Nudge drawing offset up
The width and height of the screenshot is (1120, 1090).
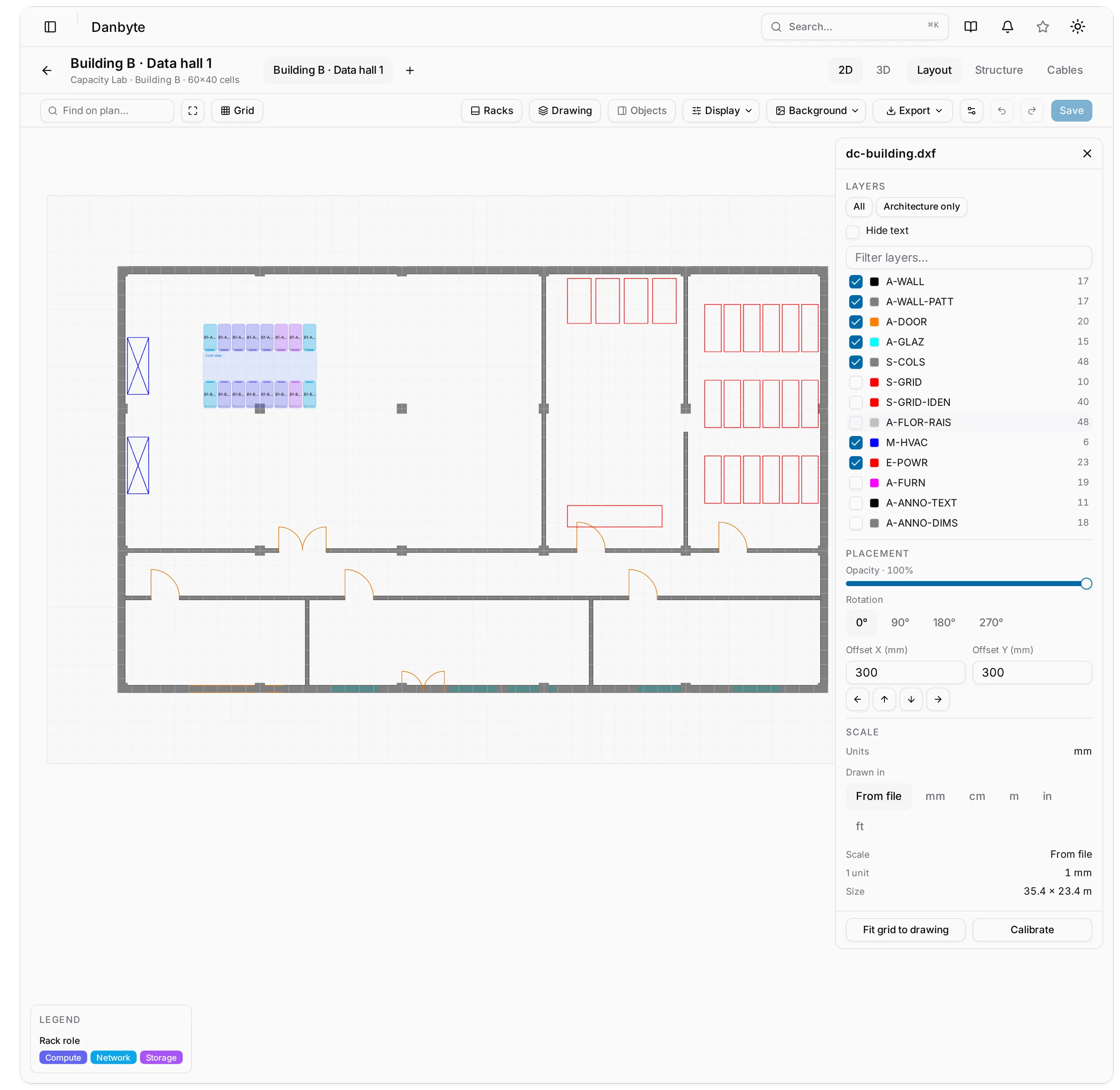884,699
